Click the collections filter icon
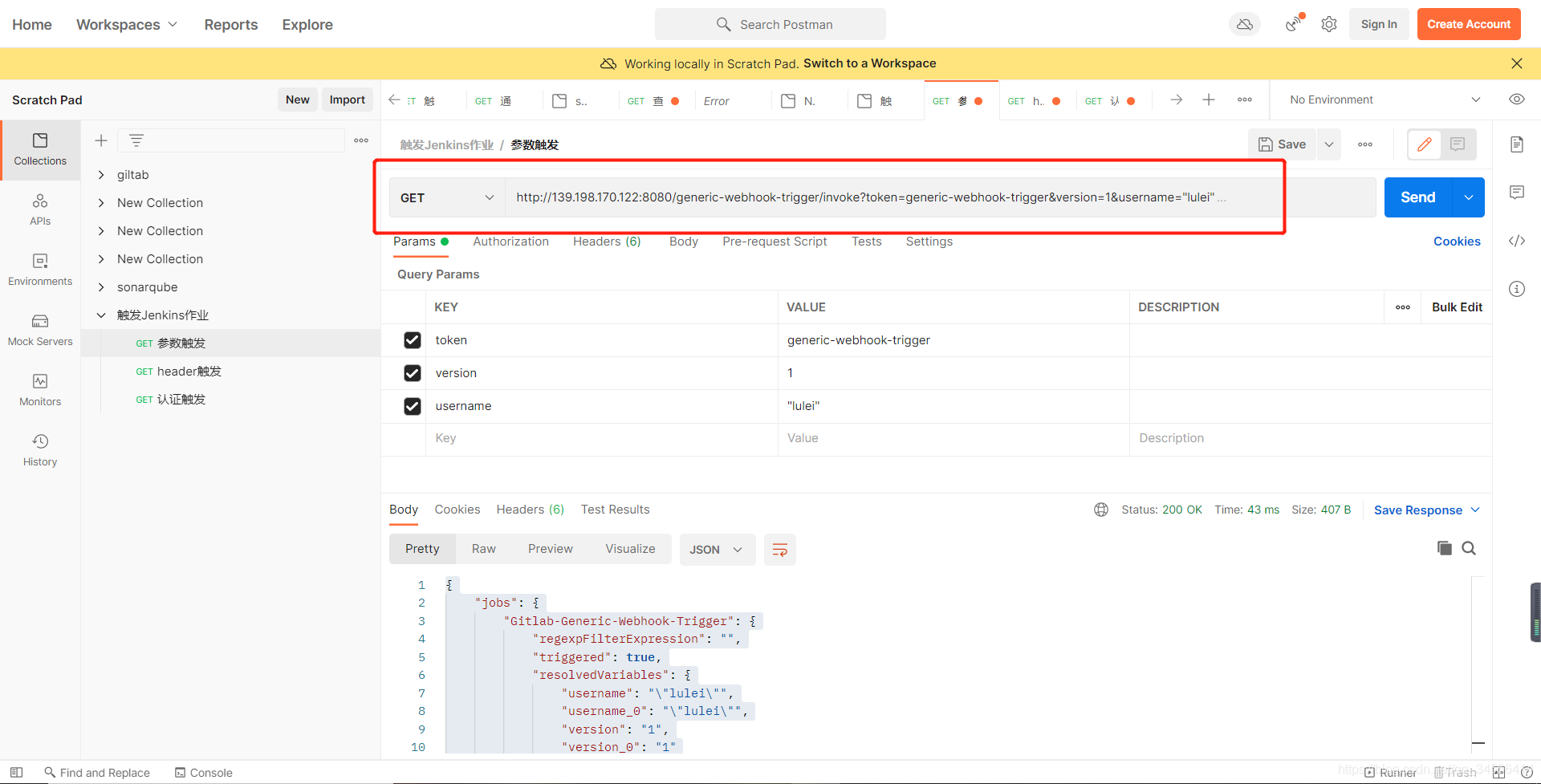This screenshot has width=1541, height=784. coord(136,140)
